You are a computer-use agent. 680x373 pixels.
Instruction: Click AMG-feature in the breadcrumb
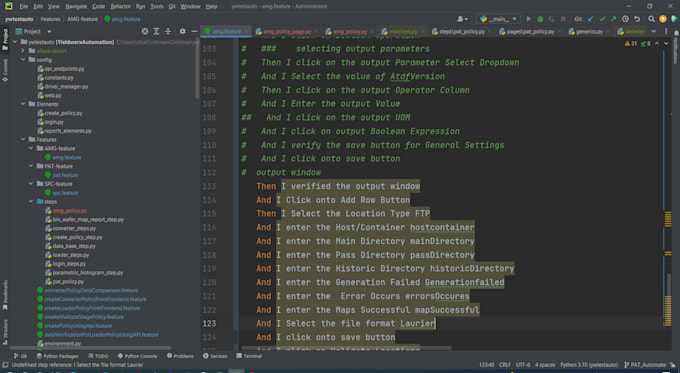(82, 19)
